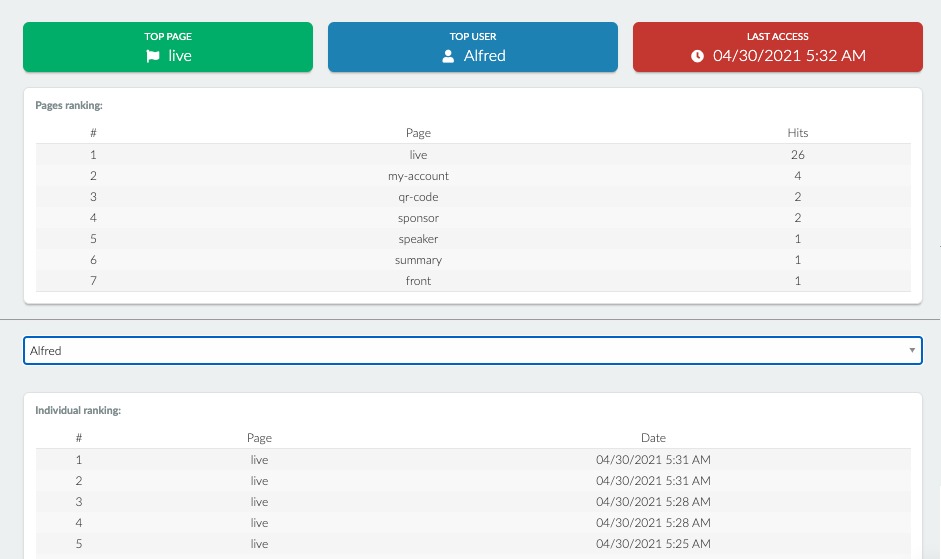Select the green Top Page card
Image resolution: width=941 pixels, height=559 pixels.
coord(168,47)
